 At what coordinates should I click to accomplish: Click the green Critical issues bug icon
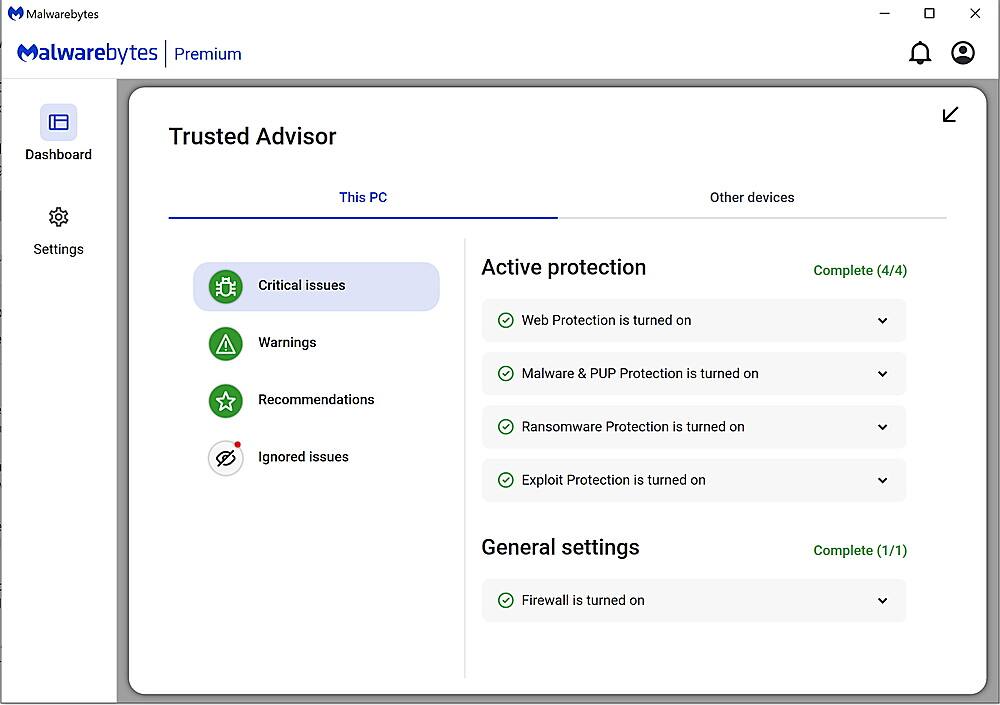(226, 286)
